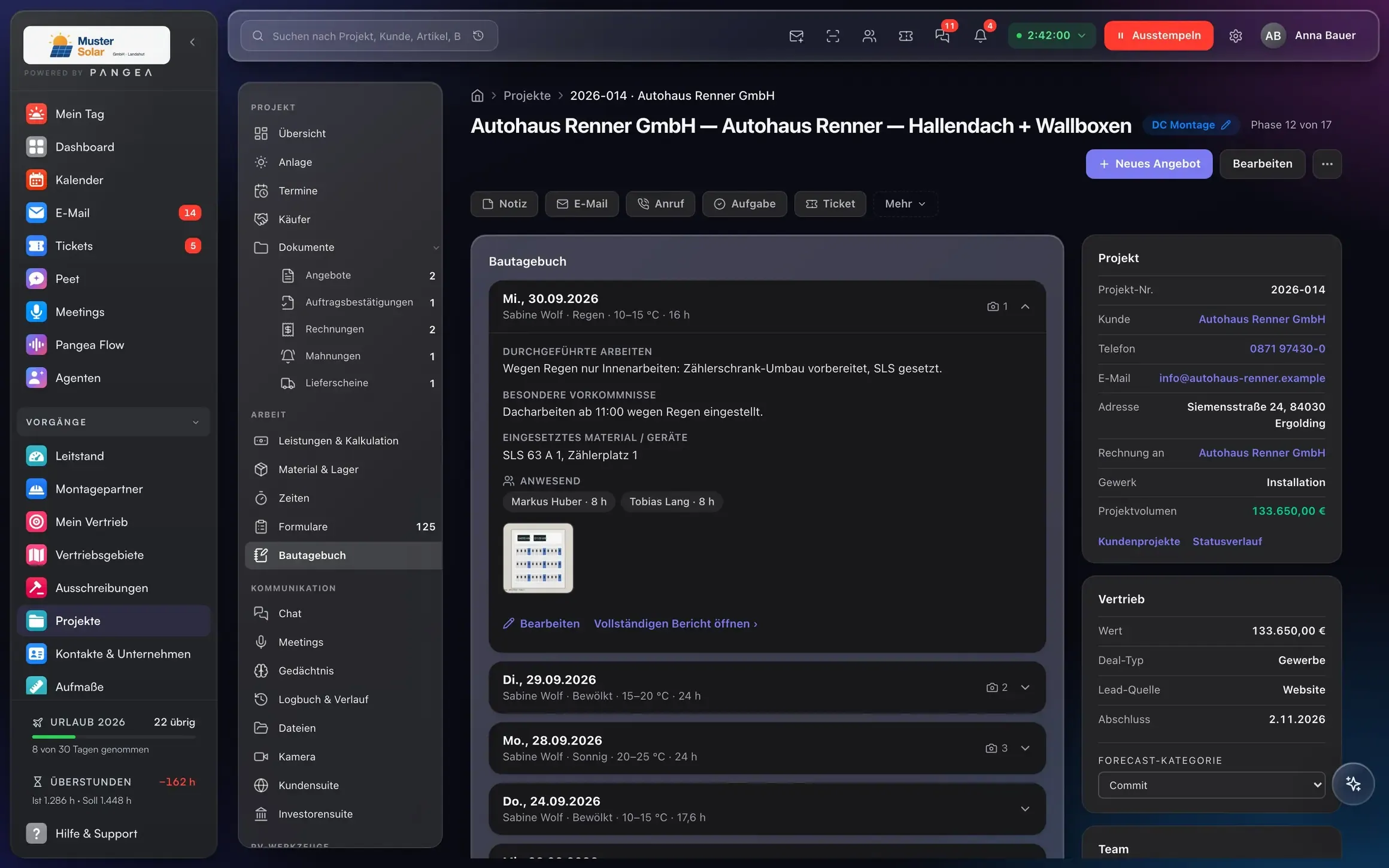Expand the Di., 29.09.2026 diary entry
Viewport: 1389px width, 868px height.
point(1025,687)
